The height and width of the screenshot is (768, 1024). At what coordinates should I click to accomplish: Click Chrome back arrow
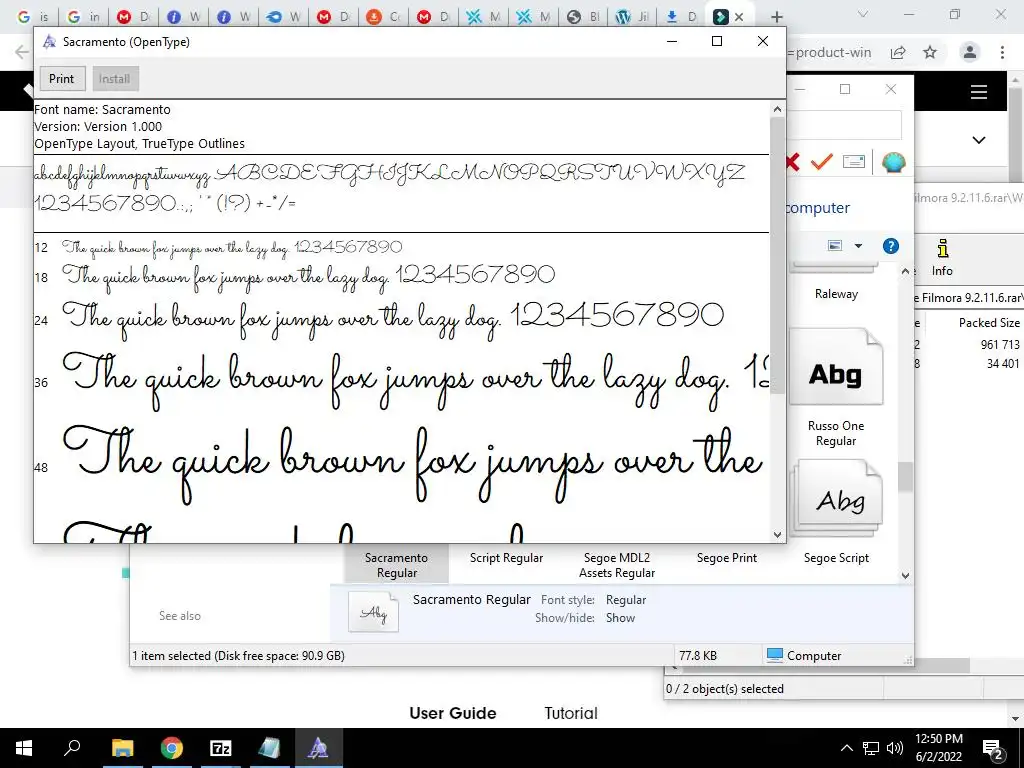[x=22, y=52]
